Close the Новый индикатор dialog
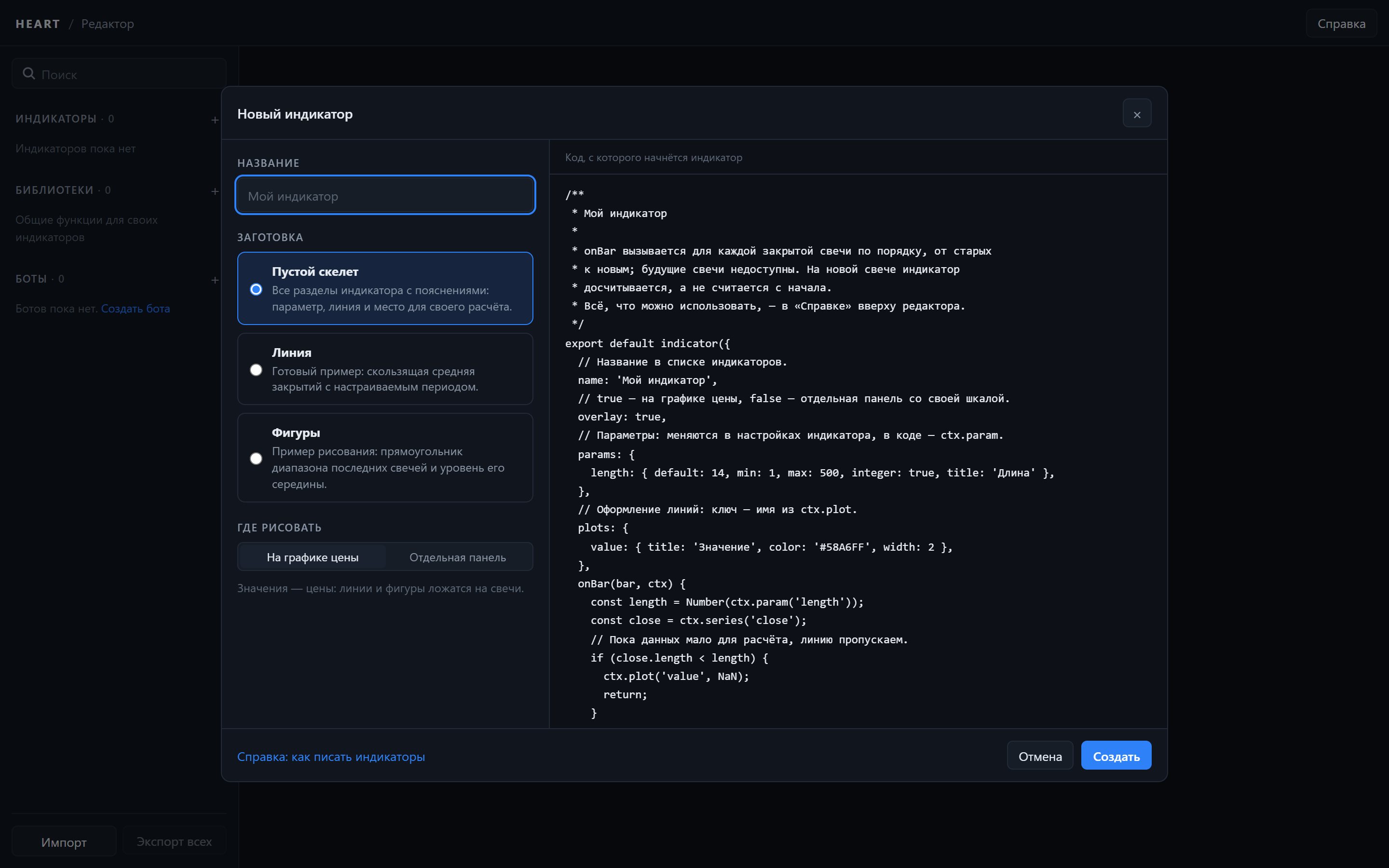The height and width of the screenshot is (868, 1389). [1136, 114]
